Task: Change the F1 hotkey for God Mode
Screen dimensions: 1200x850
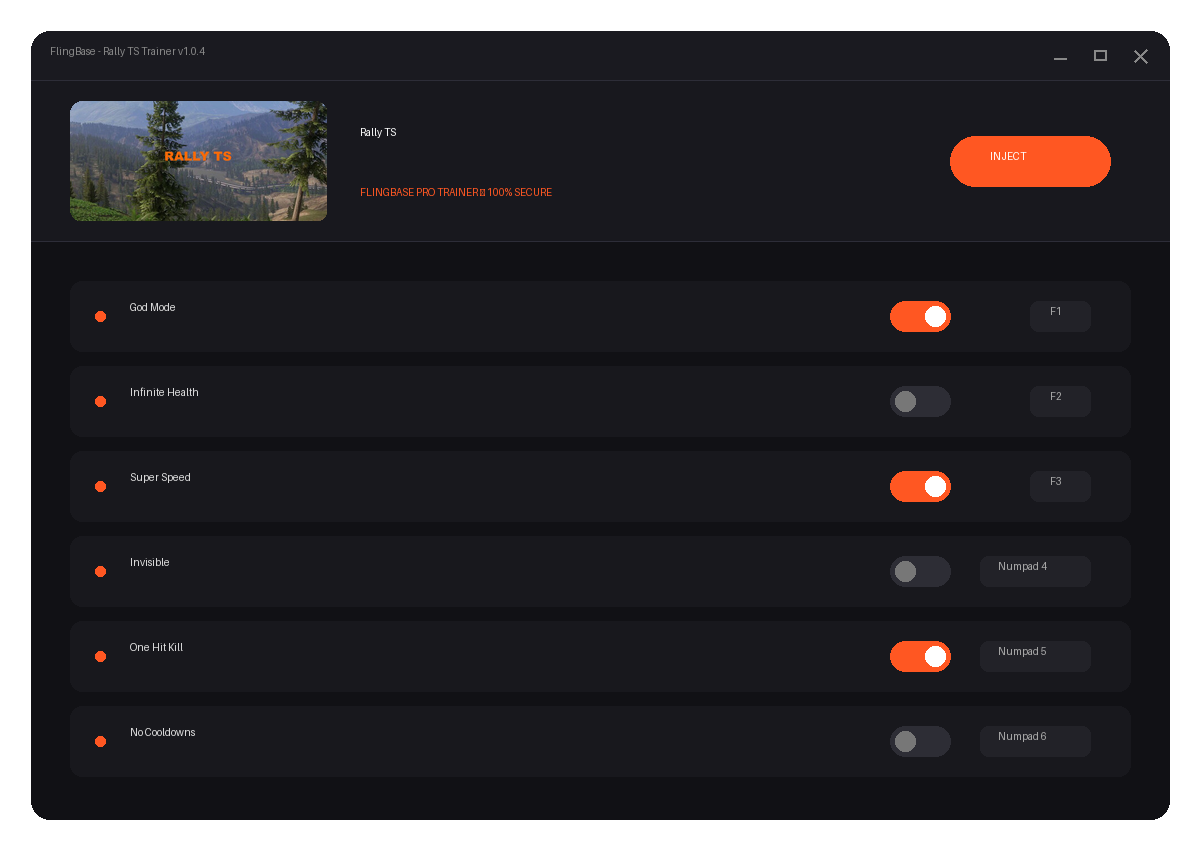Action: coord(1060,316)
